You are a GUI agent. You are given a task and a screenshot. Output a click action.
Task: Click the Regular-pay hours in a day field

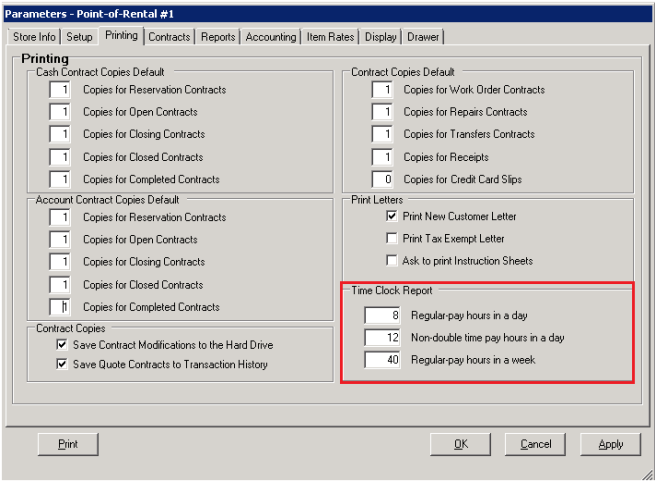click(382, 315)
